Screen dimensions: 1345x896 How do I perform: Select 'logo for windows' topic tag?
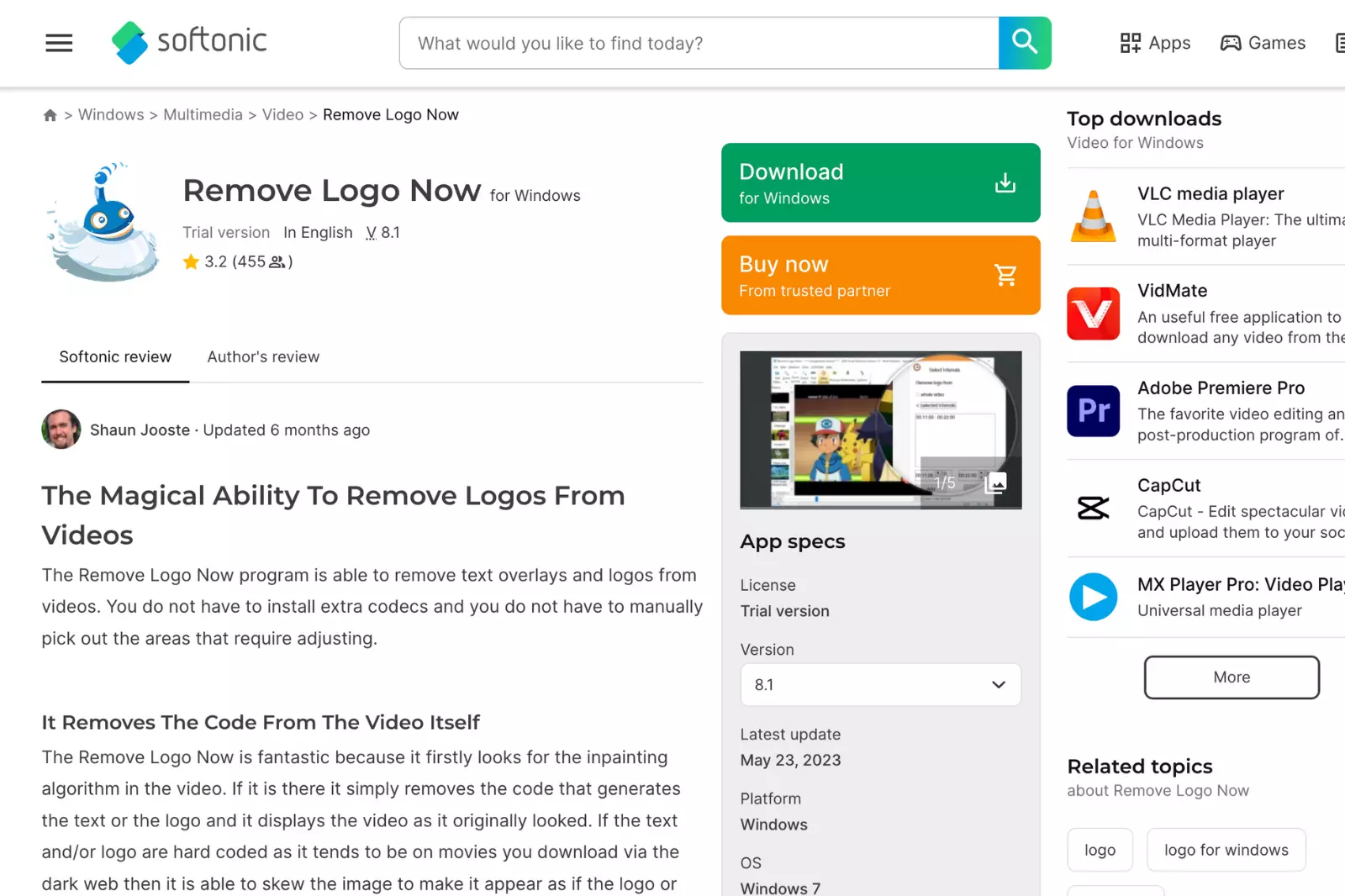(x=1226, y=850)
